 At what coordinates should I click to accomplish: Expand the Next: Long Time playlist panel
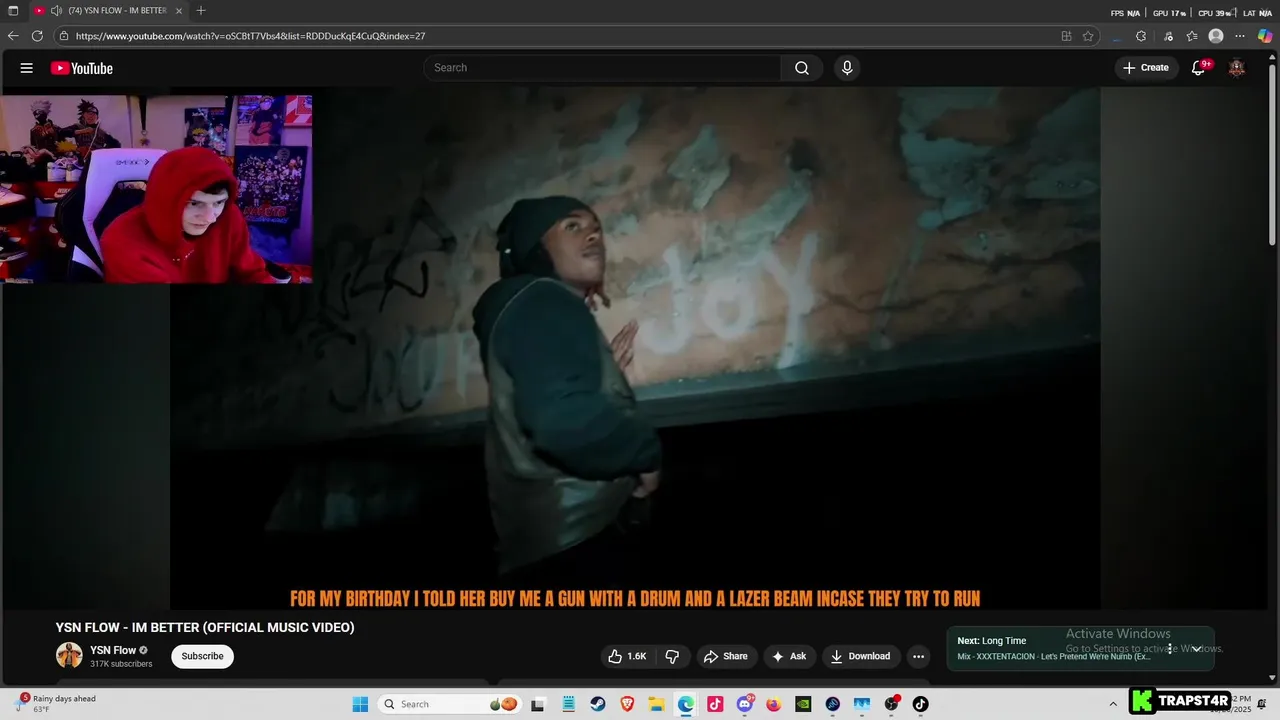[1196, 648]
